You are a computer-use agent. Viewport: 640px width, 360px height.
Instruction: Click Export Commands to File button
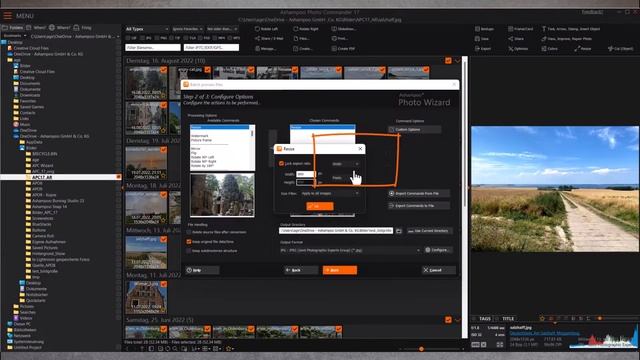[x=419, y=206]
